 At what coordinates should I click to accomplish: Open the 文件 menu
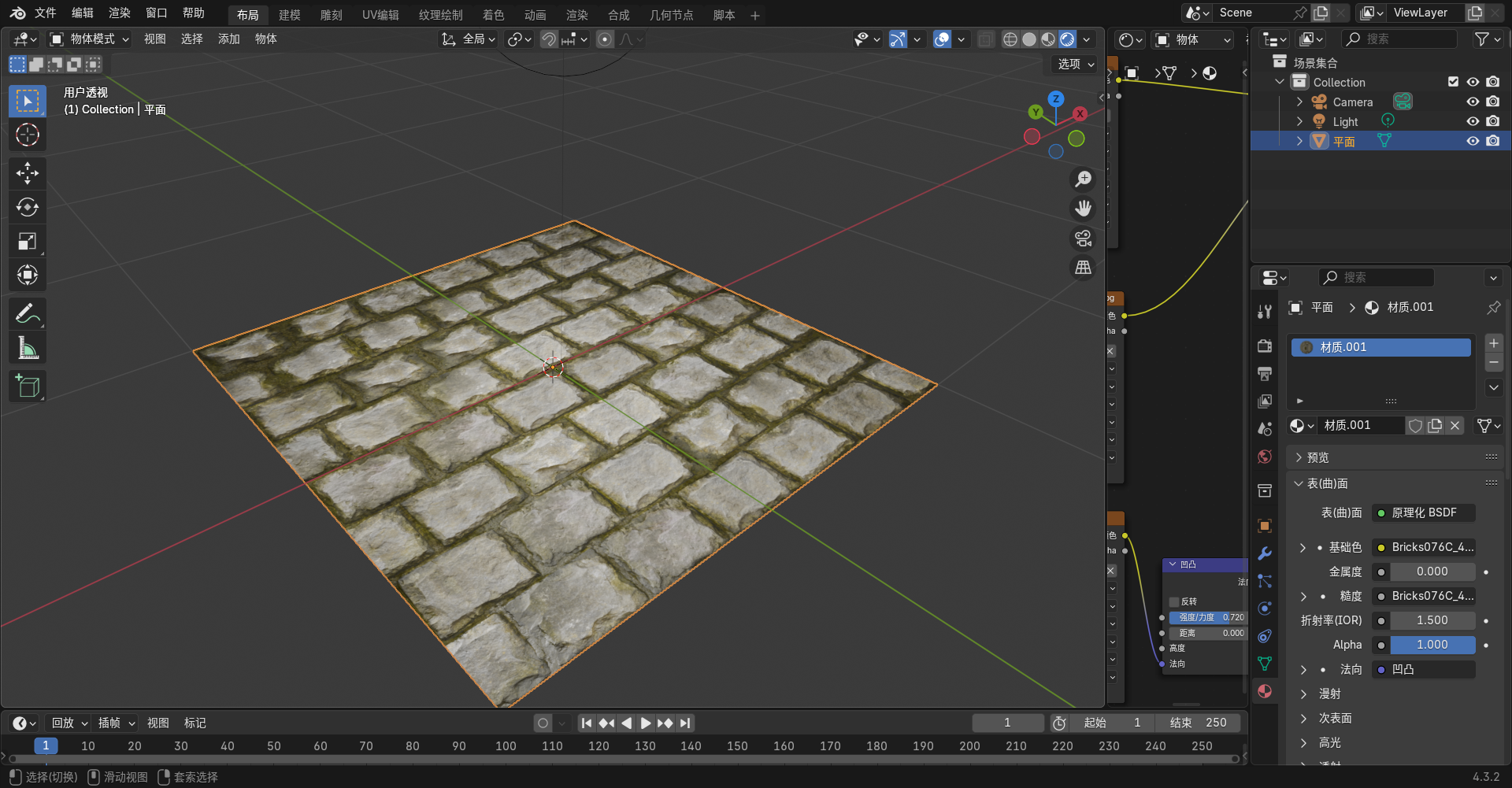tap(45, 13)
